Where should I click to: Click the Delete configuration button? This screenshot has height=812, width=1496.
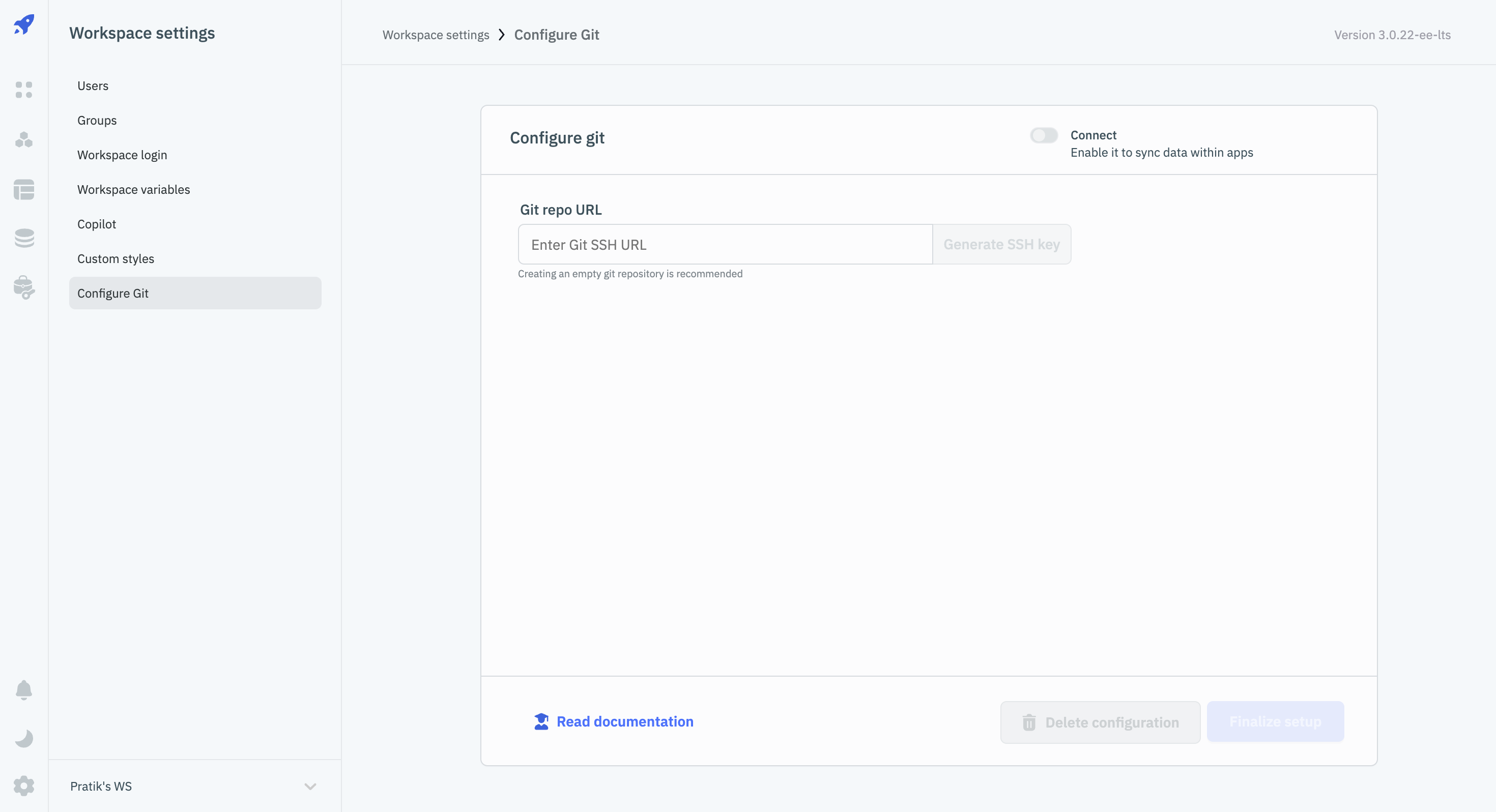[1101, 721]
